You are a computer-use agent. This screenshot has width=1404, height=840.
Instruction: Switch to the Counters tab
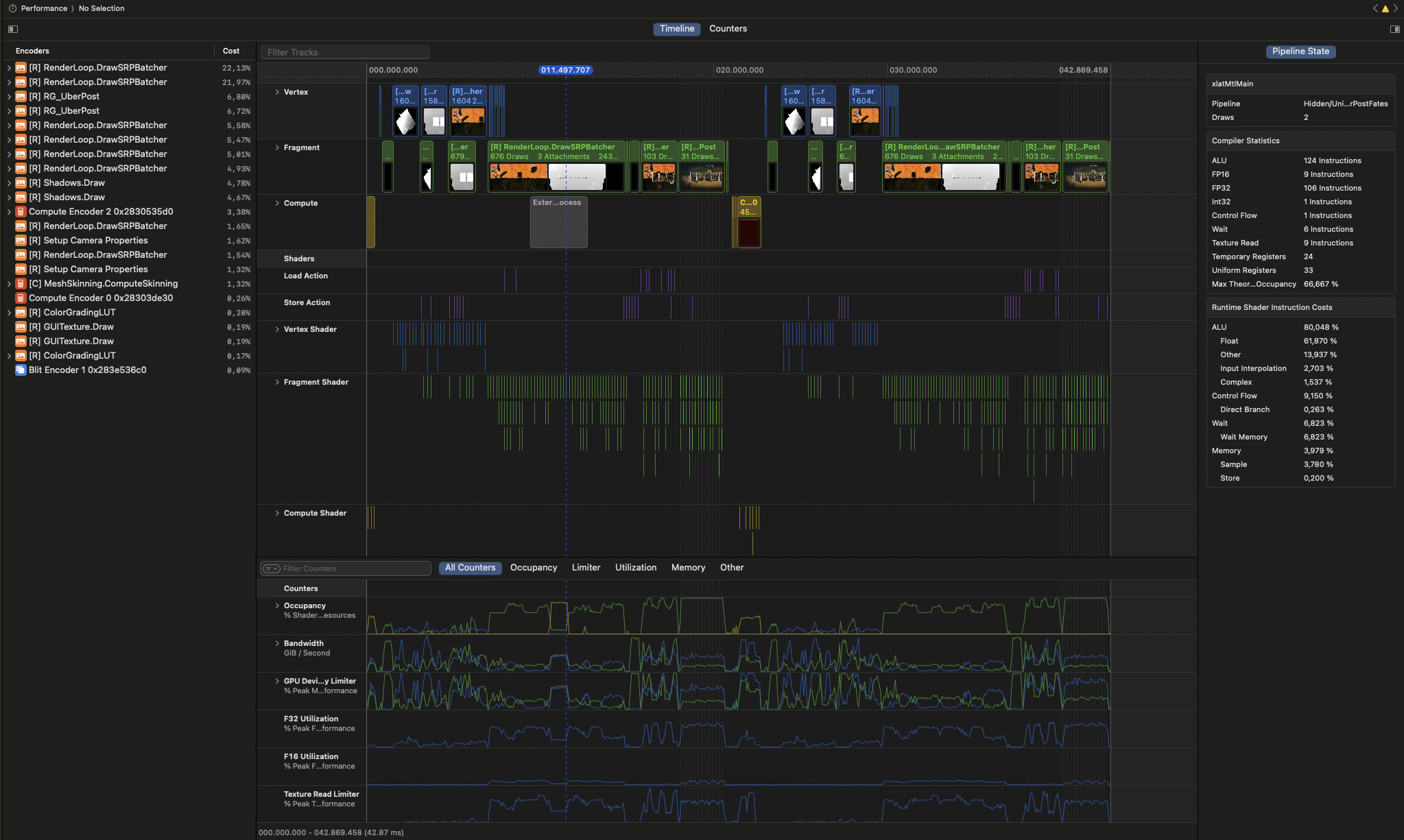pos(728,29)
